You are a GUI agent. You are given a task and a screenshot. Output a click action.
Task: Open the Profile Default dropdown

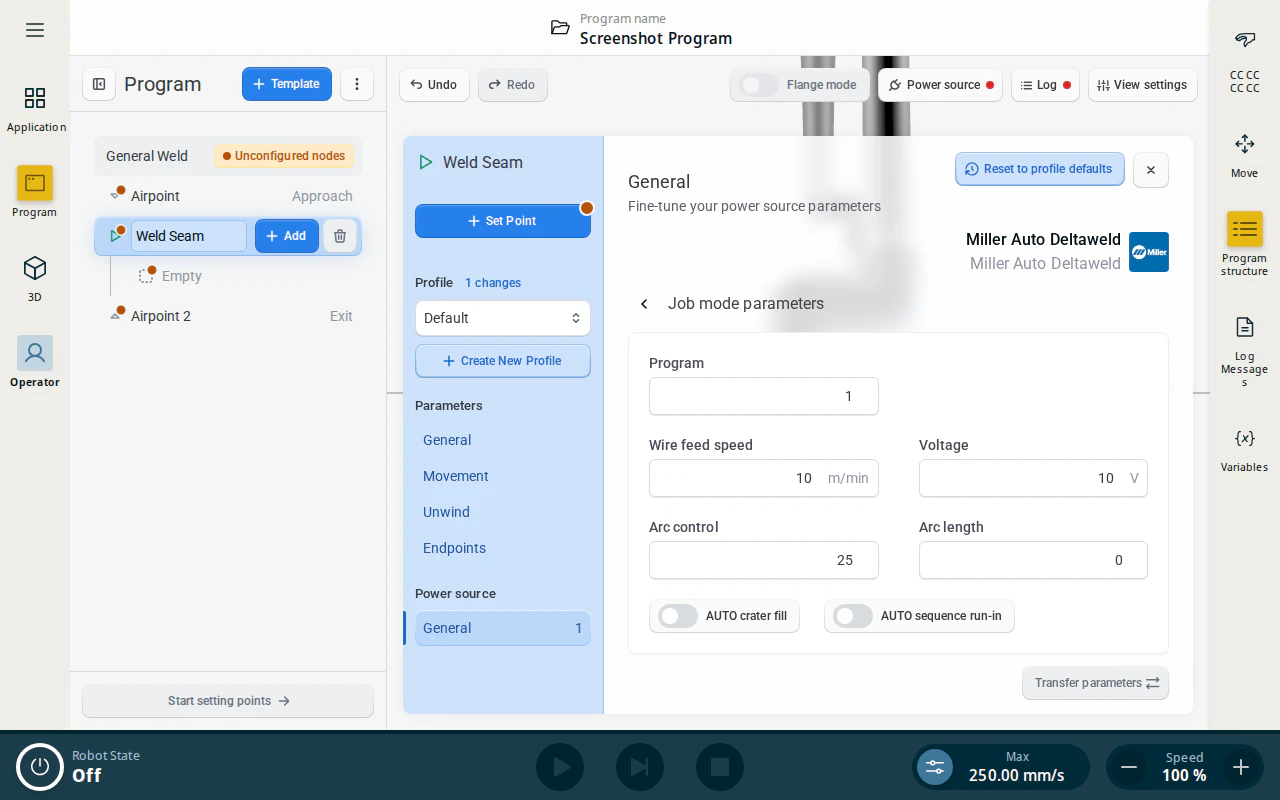[503, 318]
